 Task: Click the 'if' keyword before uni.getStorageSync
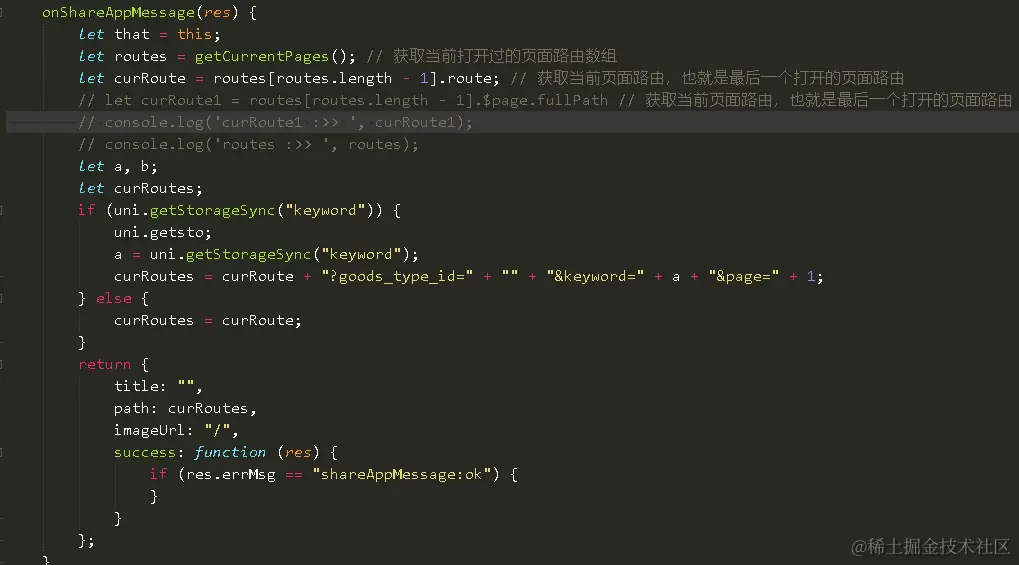pos(86,211)
